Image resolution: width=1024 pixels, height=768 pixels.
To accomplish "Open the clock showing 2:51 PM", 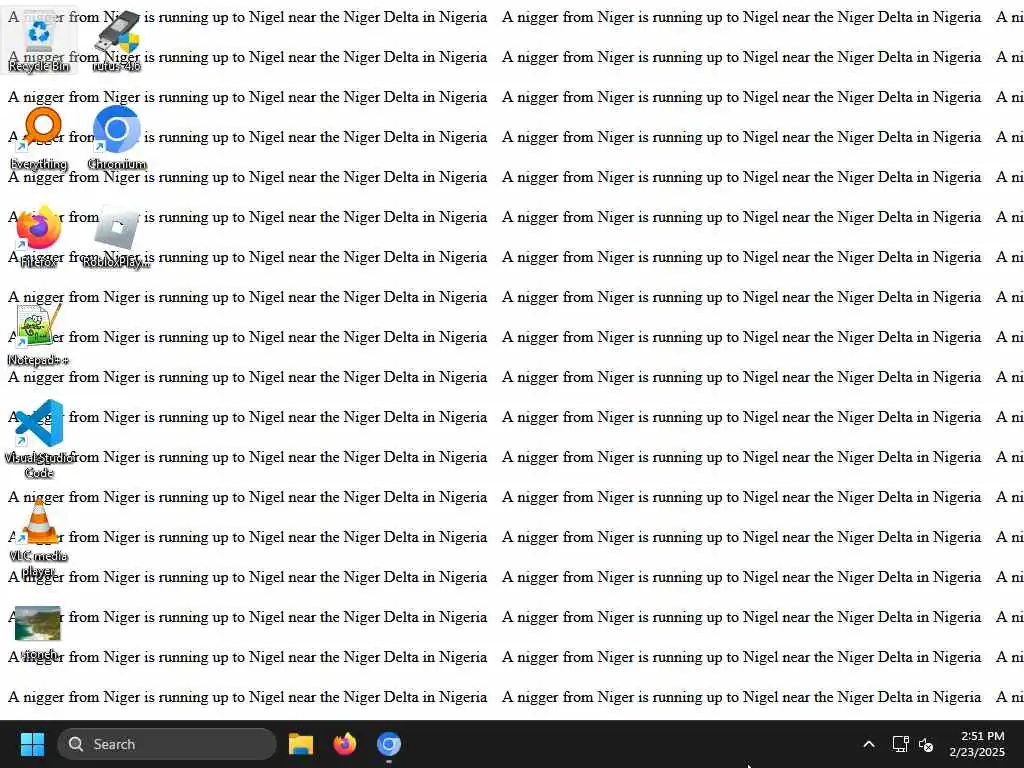I will click(x=977, y=744).
